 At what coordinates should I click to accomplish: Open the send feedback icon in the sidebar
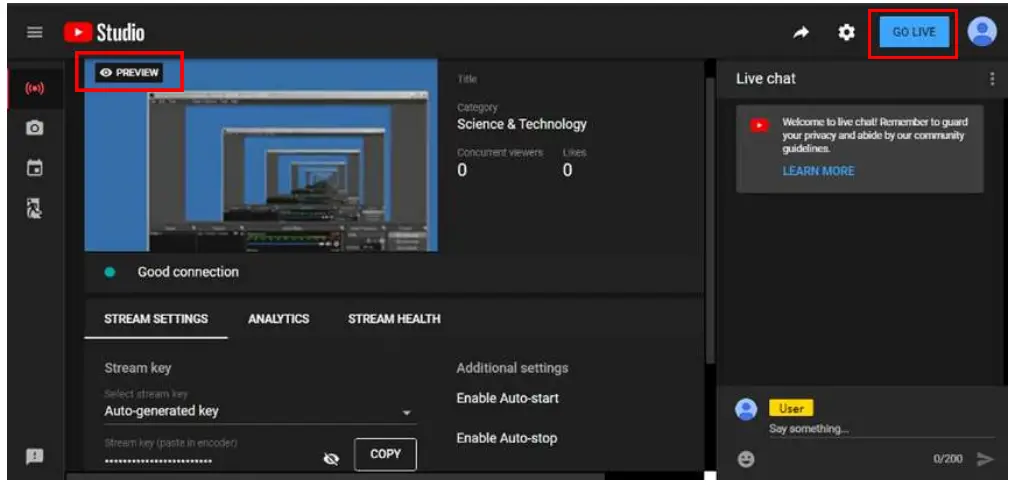(x=34, y=456)
